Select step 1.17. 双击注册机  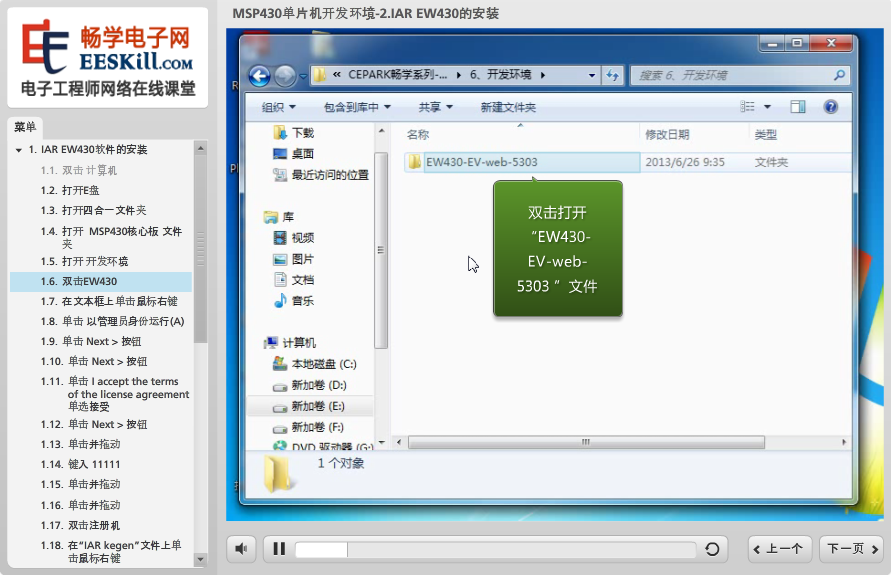(80, 525)
